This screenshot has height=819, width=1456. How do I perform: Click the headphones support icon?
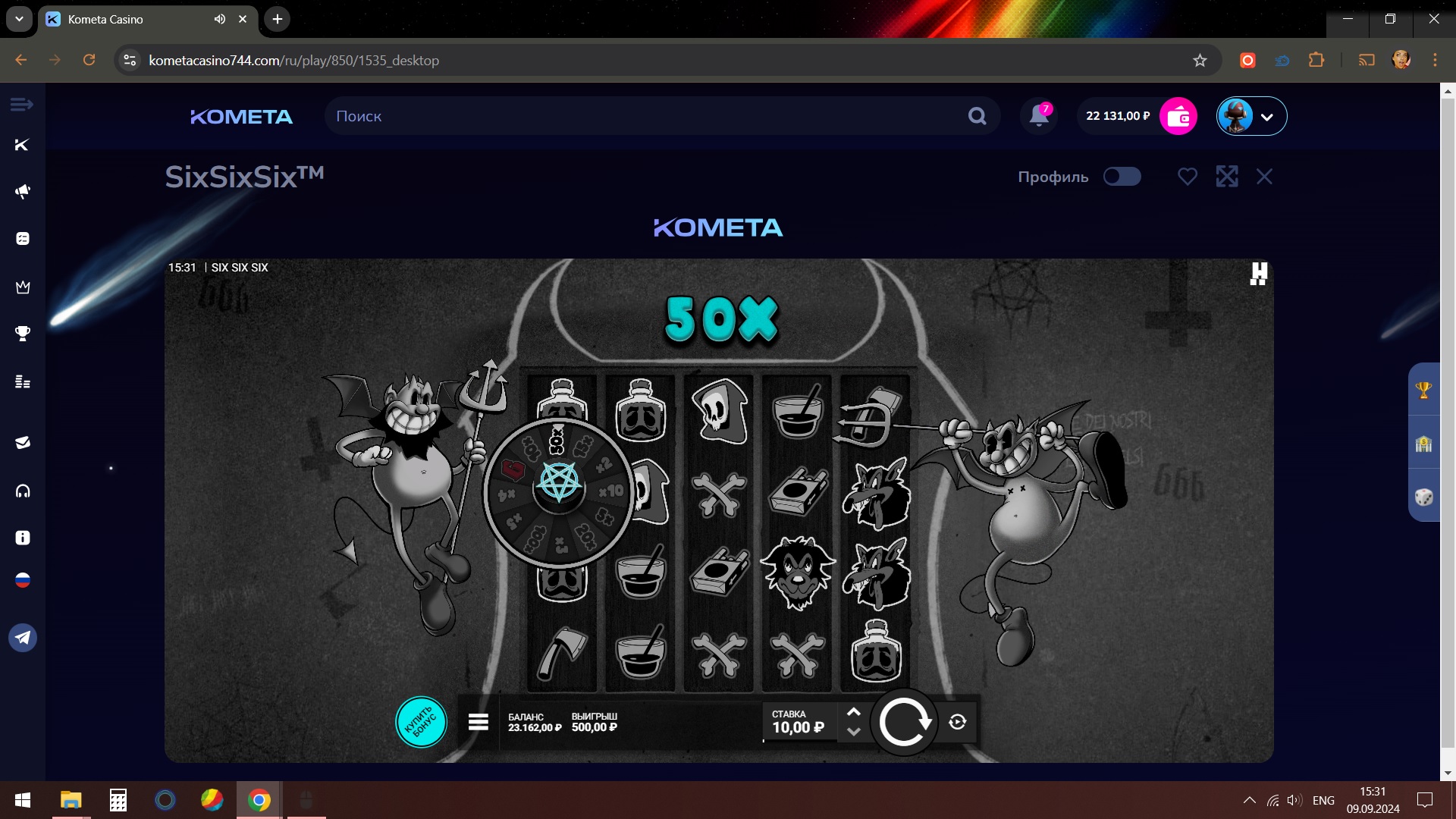tap(23, 491)
